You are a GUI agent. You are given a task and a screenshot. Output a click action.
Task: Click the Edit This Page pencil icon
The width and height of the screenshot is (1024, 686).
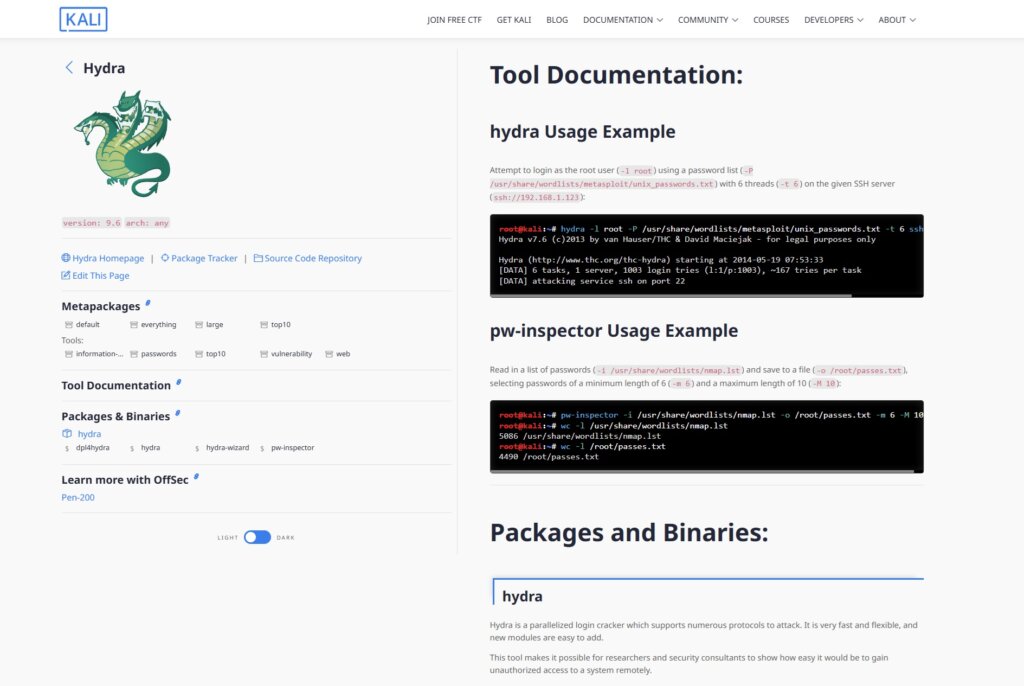coord(66,276)
